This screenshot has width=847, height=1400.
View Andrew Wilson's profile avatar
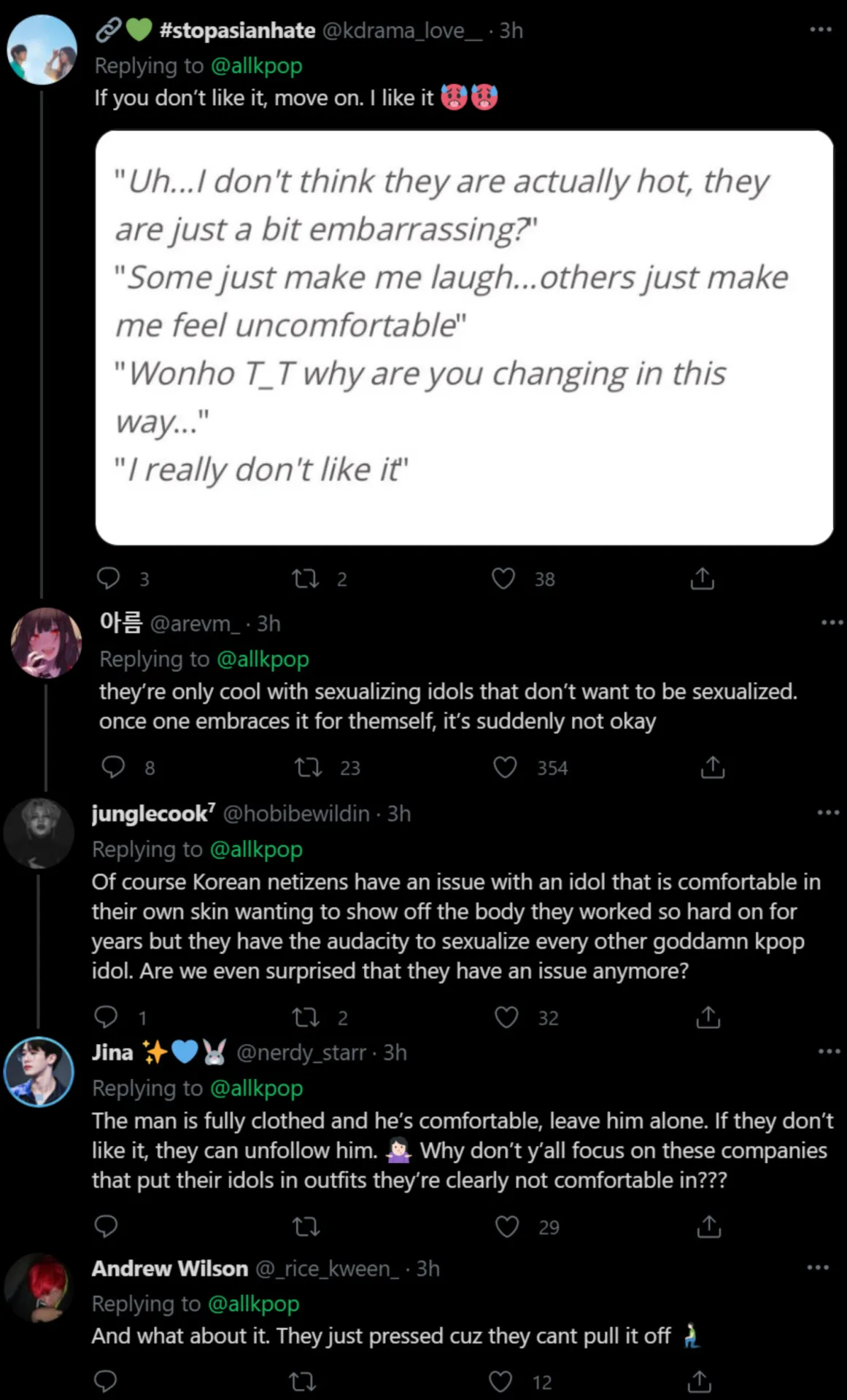click(37, 1288)
